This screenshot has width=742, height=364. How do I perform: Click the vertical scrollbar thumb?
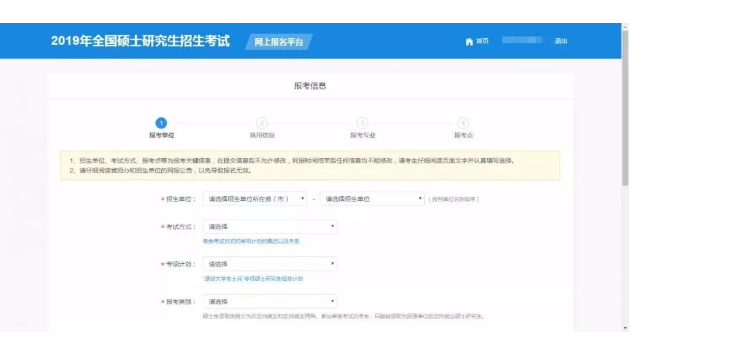625,108
